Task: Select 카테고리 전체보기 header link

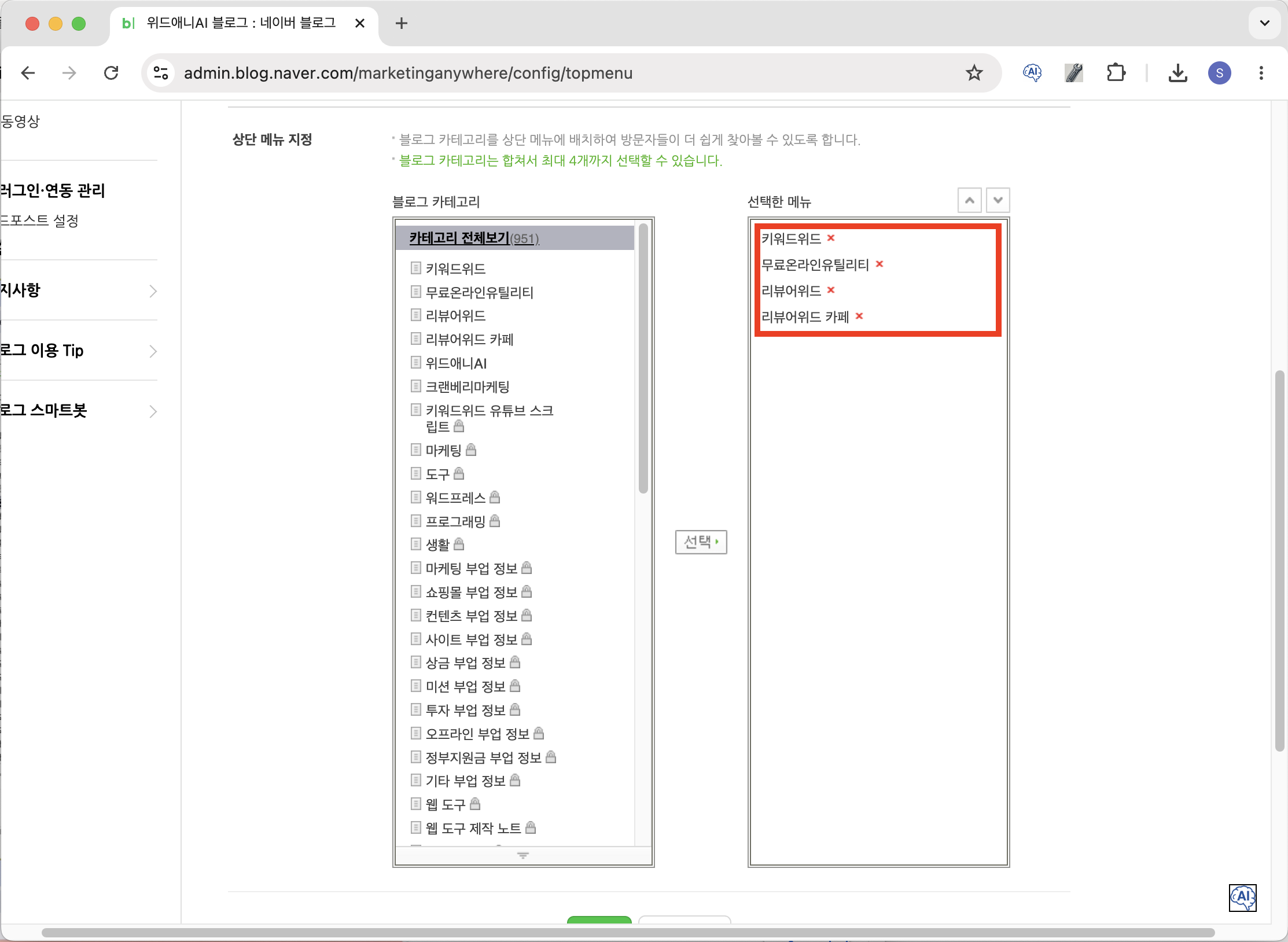Action: (x=474, y=238)
